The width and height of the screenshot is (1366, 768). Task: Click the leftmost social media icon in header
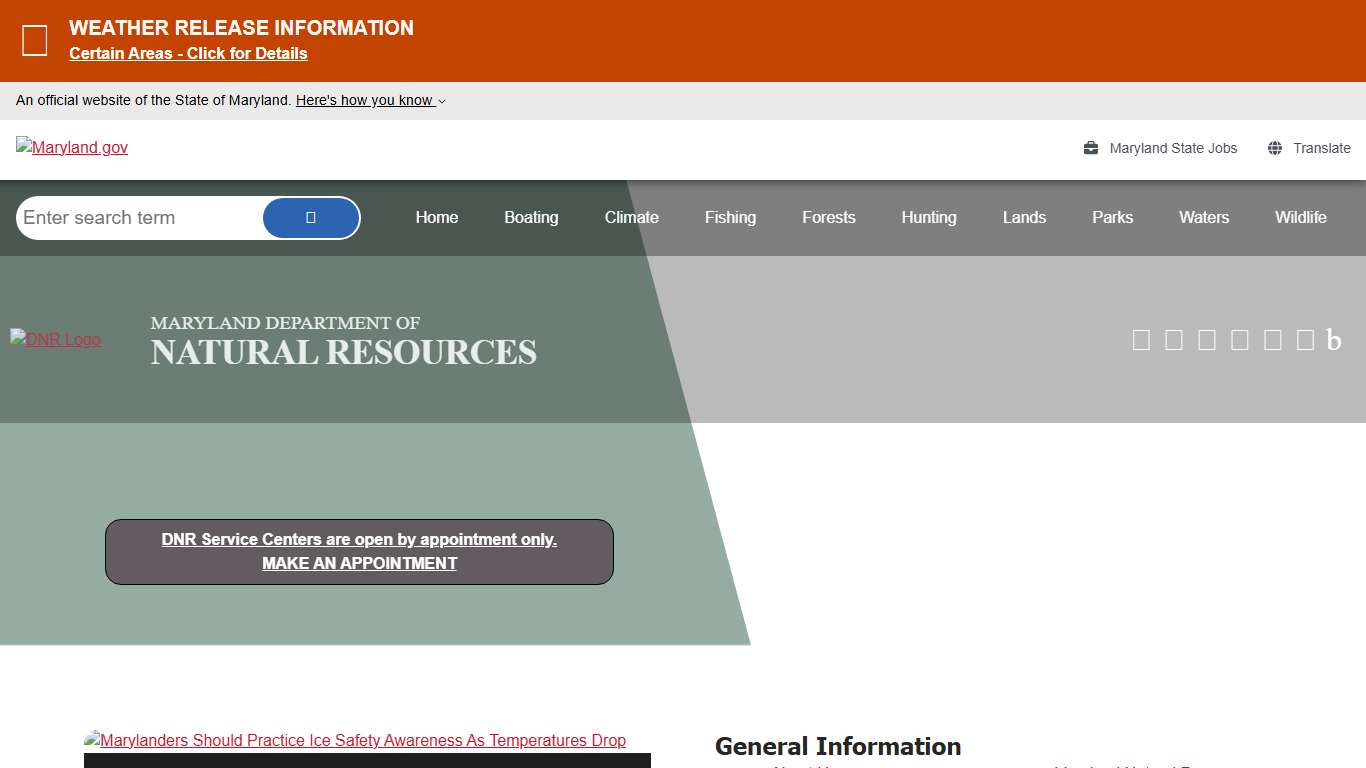[x=1141, y=340]
